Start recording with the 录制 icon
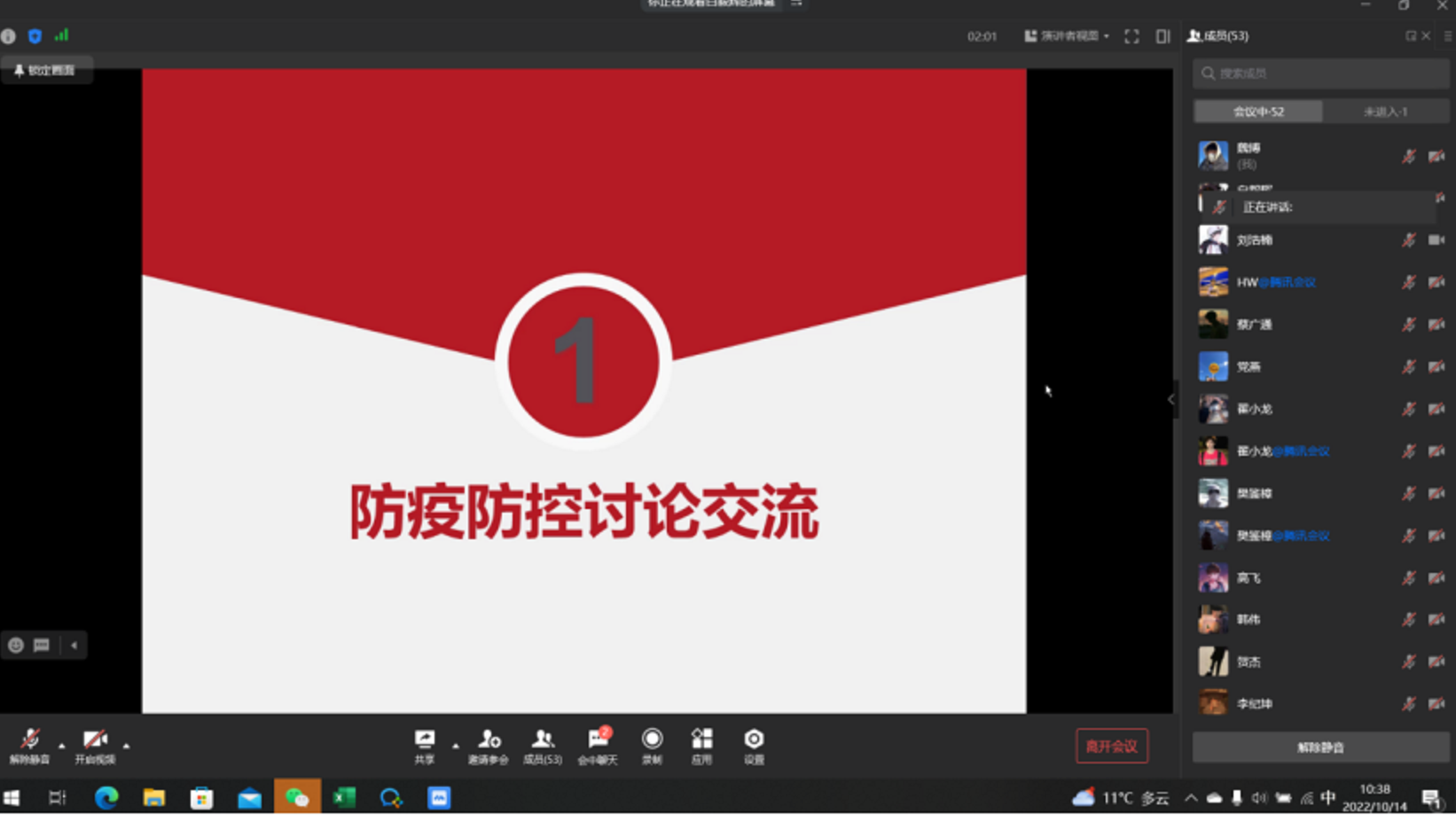Viewport: 1456px width, 815px height. click(x=652, y=745)
